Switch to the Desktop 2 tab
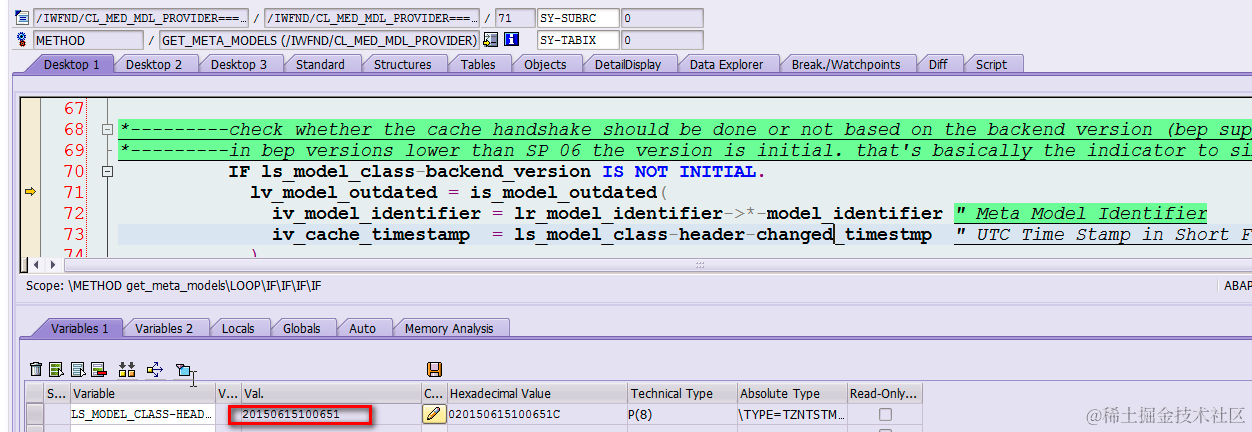This screenshot has width=1252, height=432. (x=154, y=64)
